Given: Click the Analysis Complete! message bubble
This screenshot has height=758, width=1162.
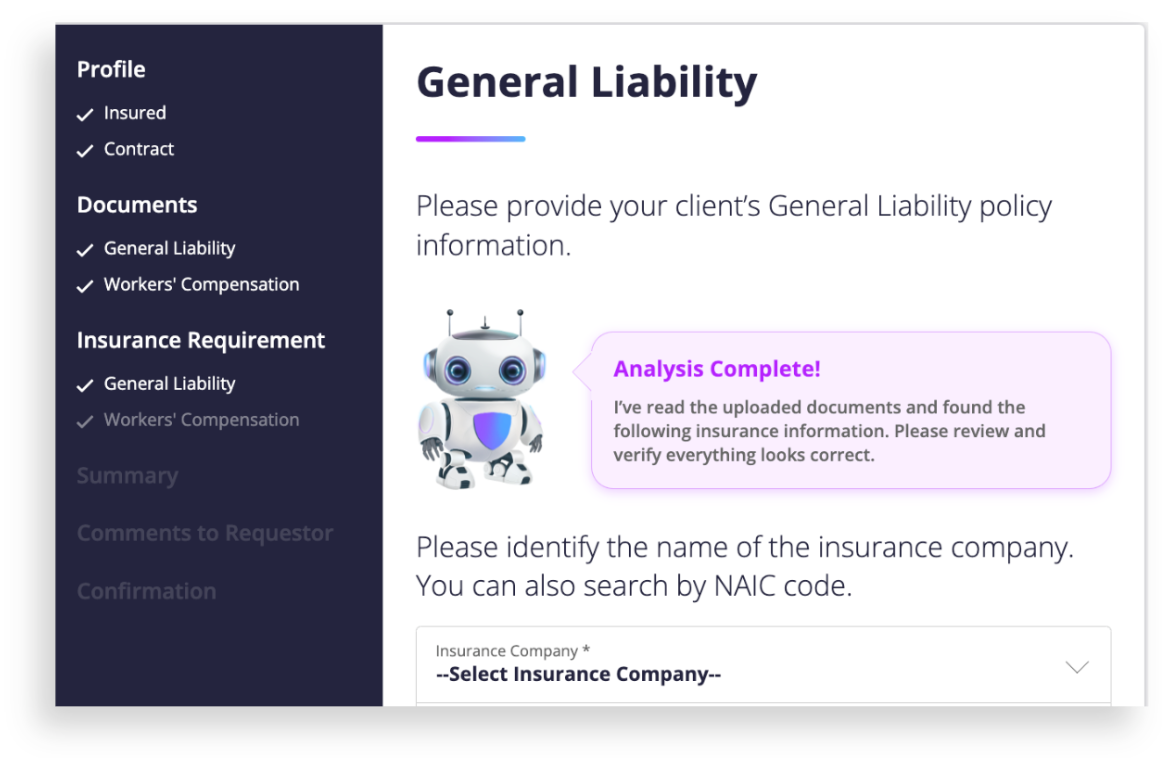Looking at the screenshot, I should 850,410.
